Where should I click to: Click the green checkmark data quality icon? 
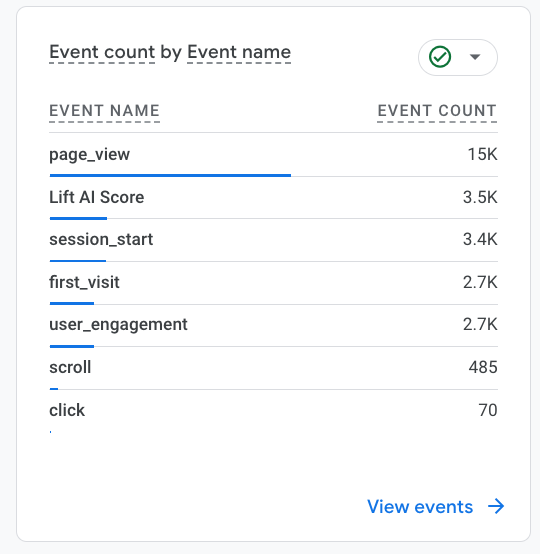(440, 57)
